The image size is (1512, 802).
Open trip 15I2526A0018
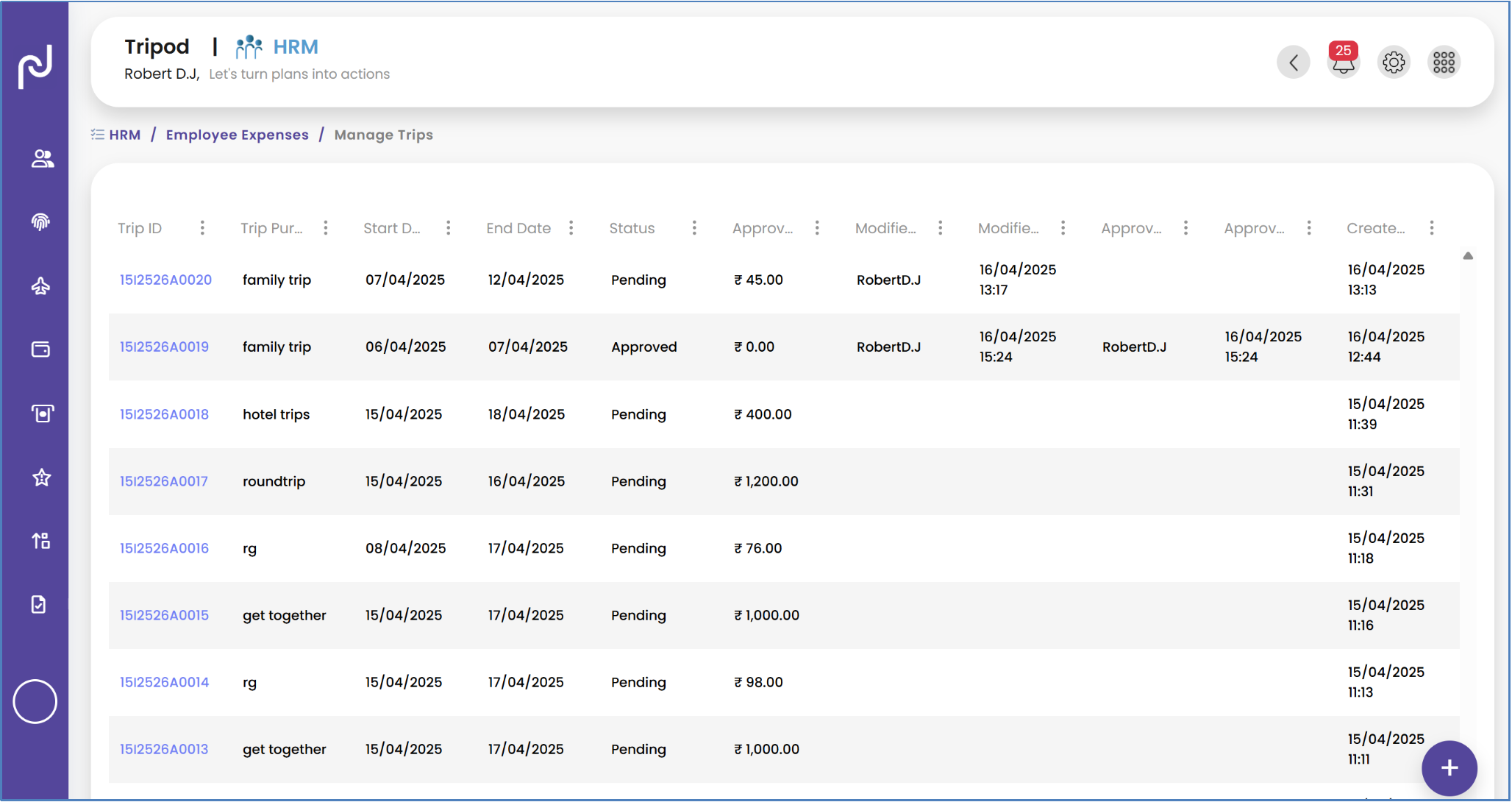pos(164,414)
